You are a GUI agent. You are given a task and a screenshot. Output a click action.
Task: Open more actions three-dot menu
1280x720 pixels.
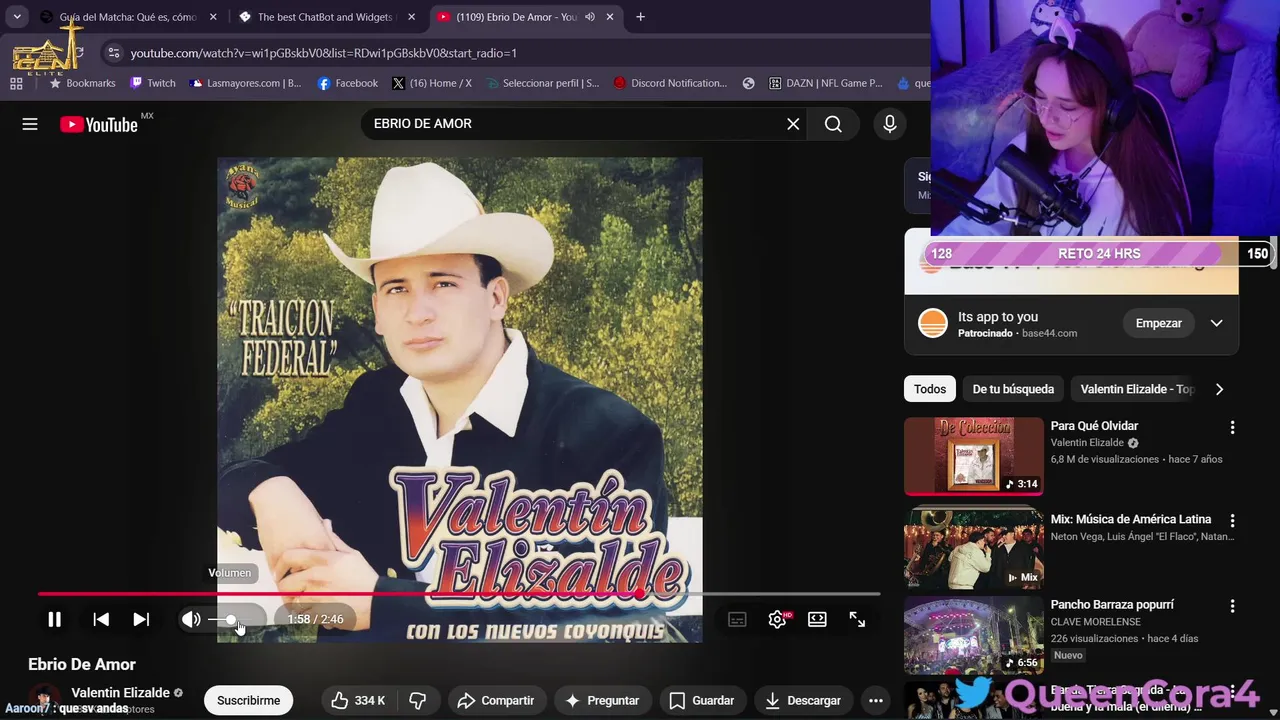click(x=876, y=701)
